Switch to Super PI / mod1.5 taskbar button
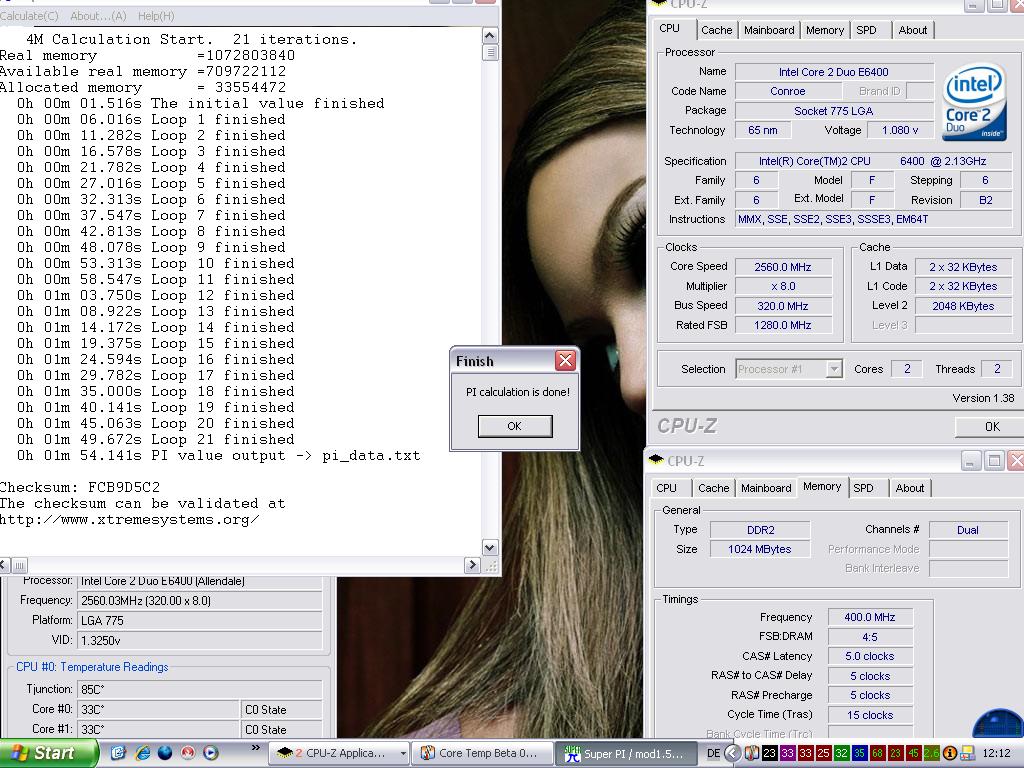 tap(627, 754)
